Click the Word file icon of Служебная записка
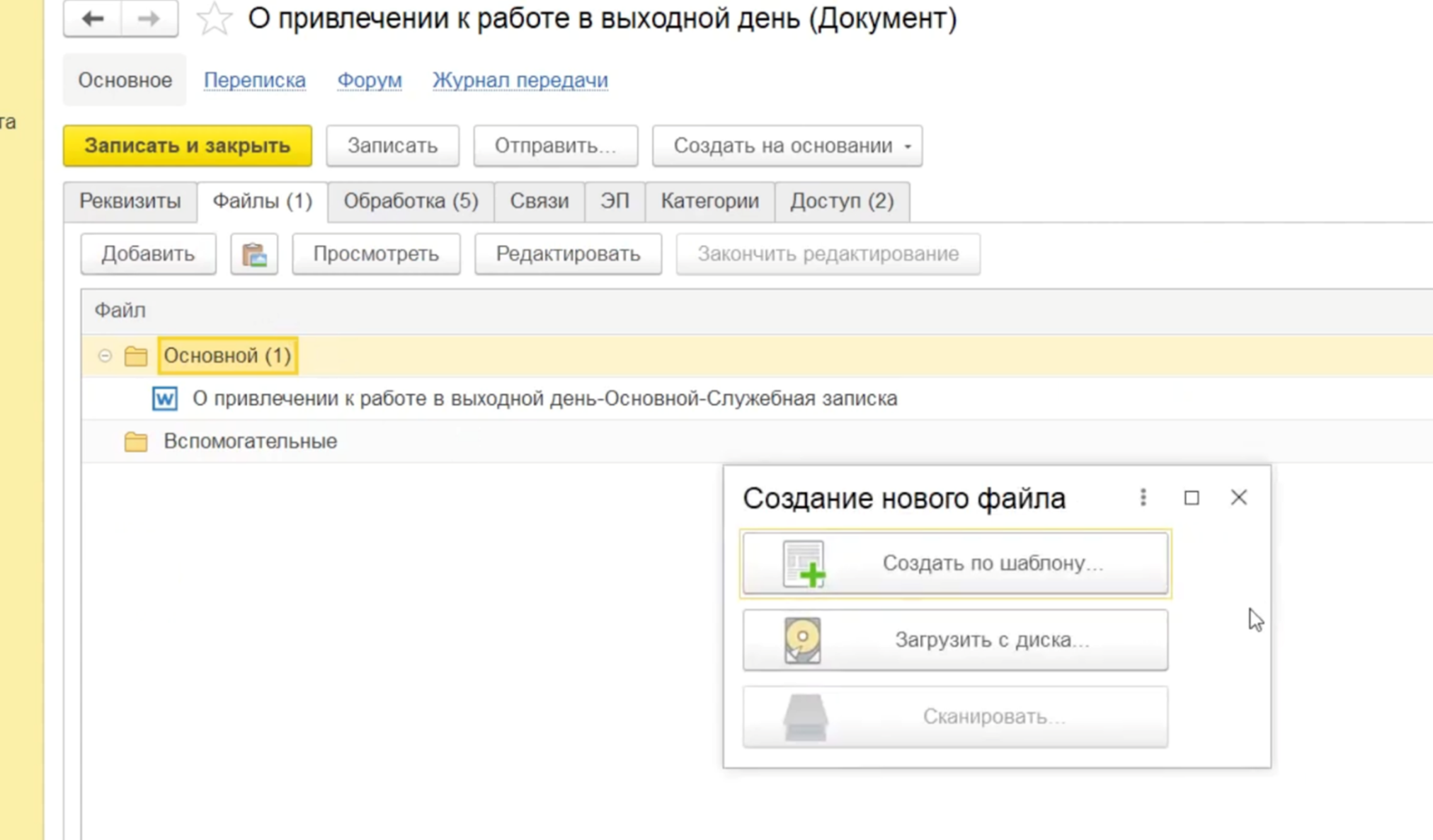The image size is (1433, 840). (x=165, y=398)
